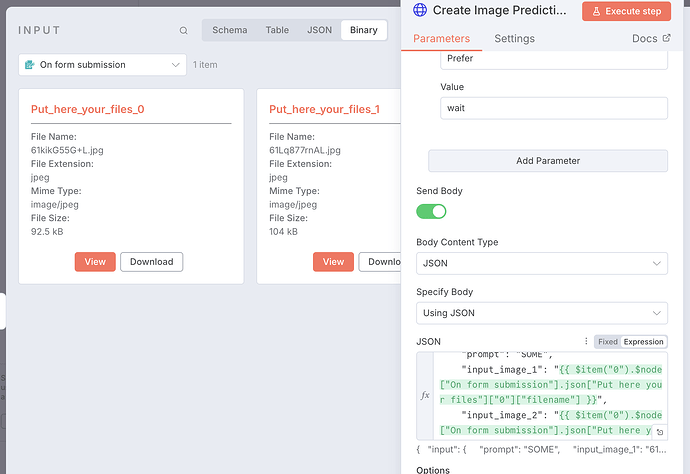Switch JSON field to Fixed mode
Image resolution: width=690 pixels, height=474 pixels.
point(608,342)
